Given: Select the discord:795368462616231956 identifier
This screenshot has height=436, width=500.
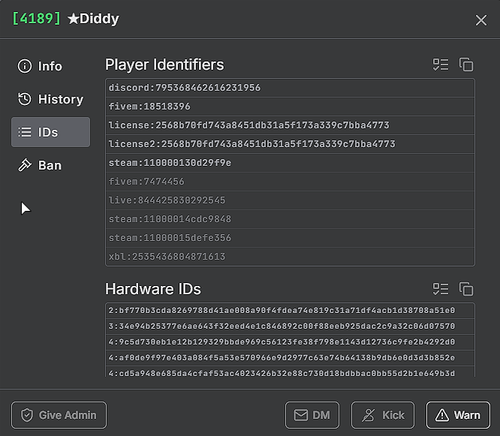Looking at the screenshot, I should pos(290,88).
